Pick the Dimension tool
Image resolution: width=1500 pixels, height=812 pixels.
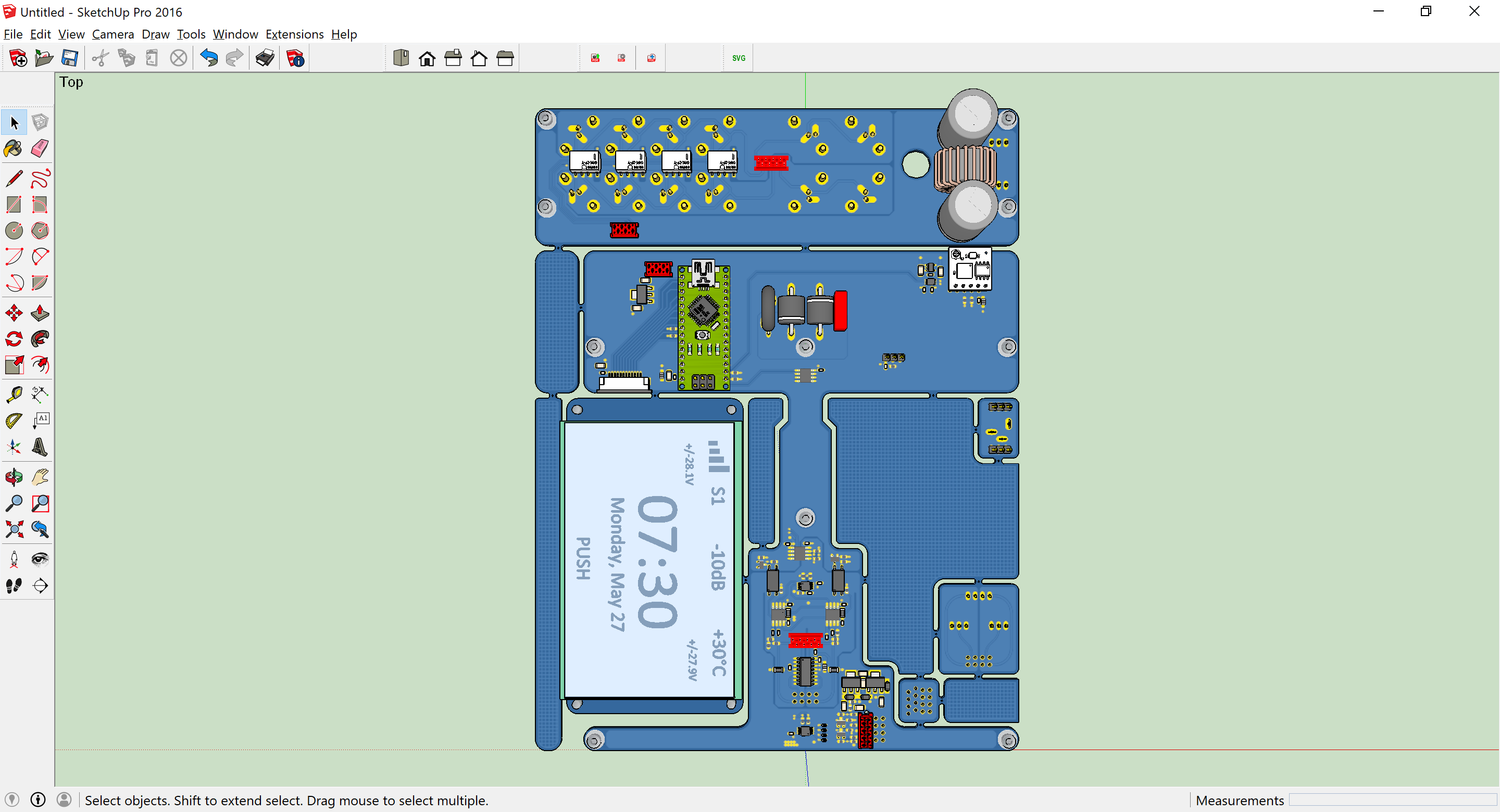40,395
